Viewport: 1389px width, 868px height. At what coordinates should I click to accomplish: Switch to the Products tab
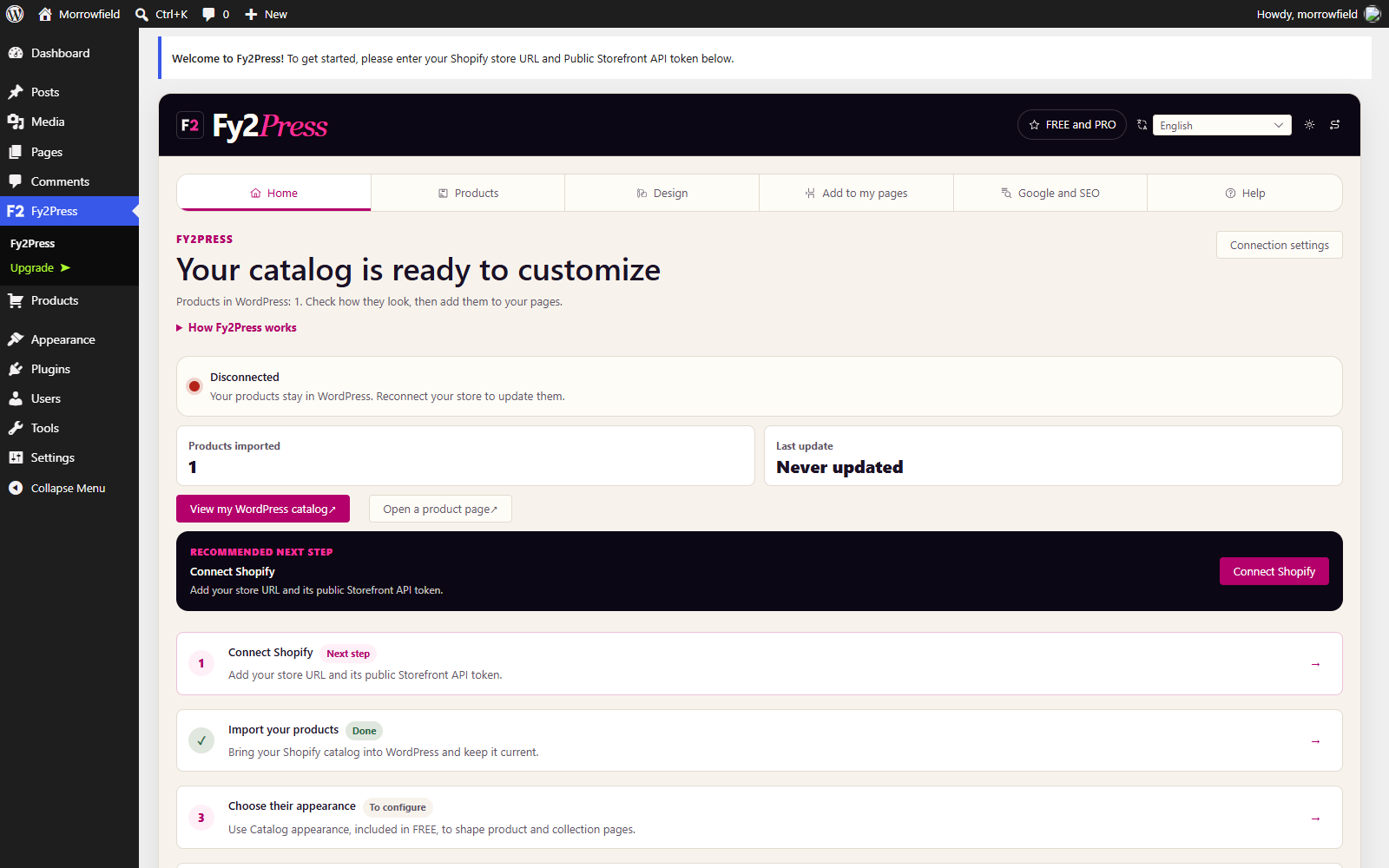(x=468, y=193)
